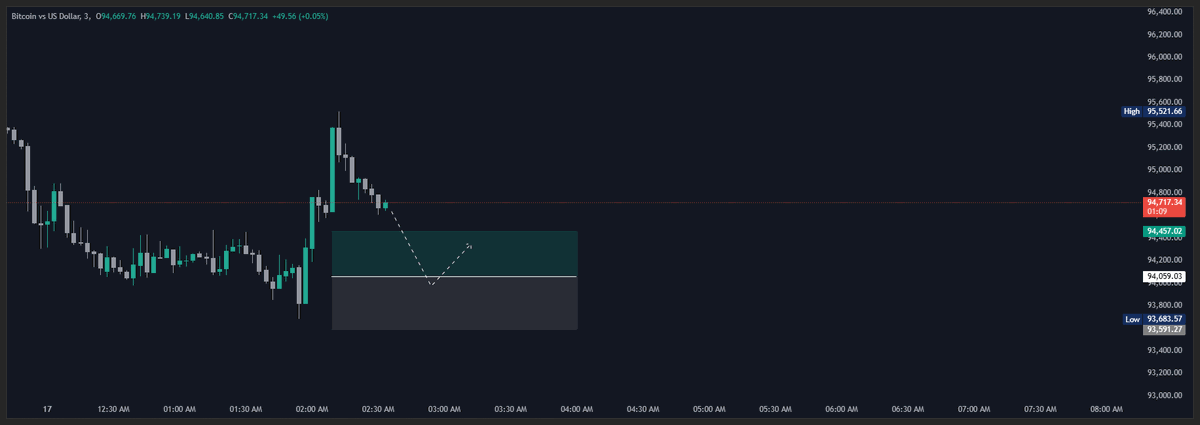Click the low value L94,640.85
Screen dimensions: 1200x425
[205, 16]
